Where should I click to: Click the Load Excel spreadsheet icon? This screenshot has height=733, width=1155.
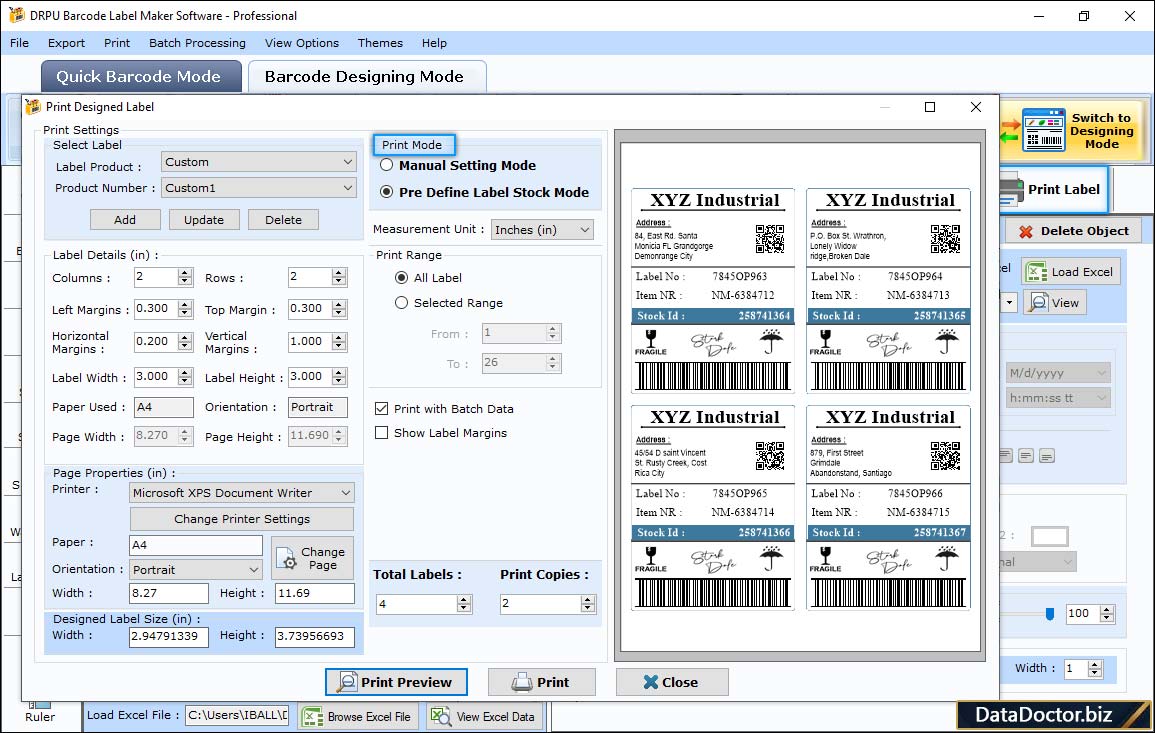point(1036,272)
